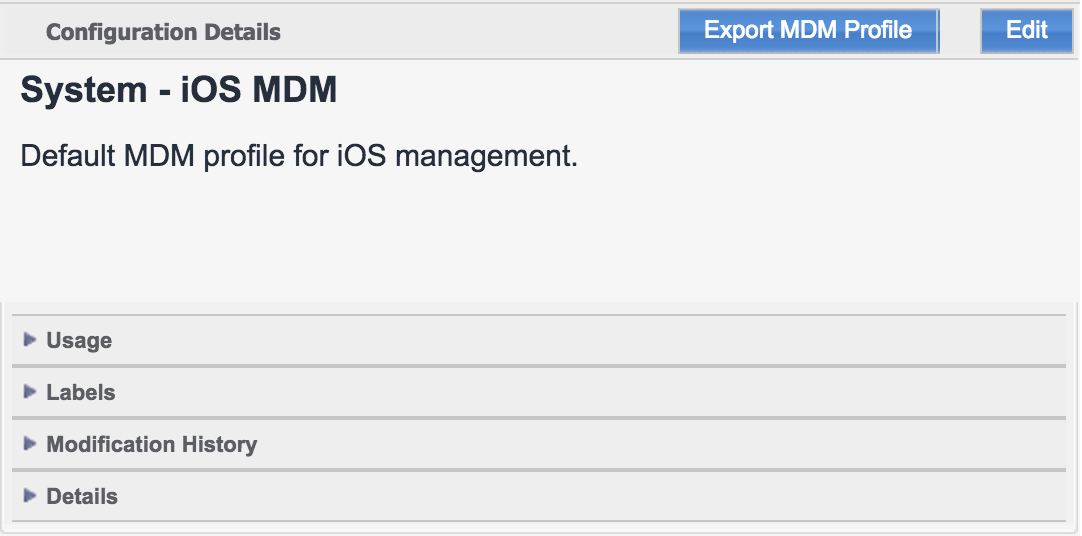The image size is (1082, 536).
Task: Click the Configuration Details header text
Action: (163, 32)
